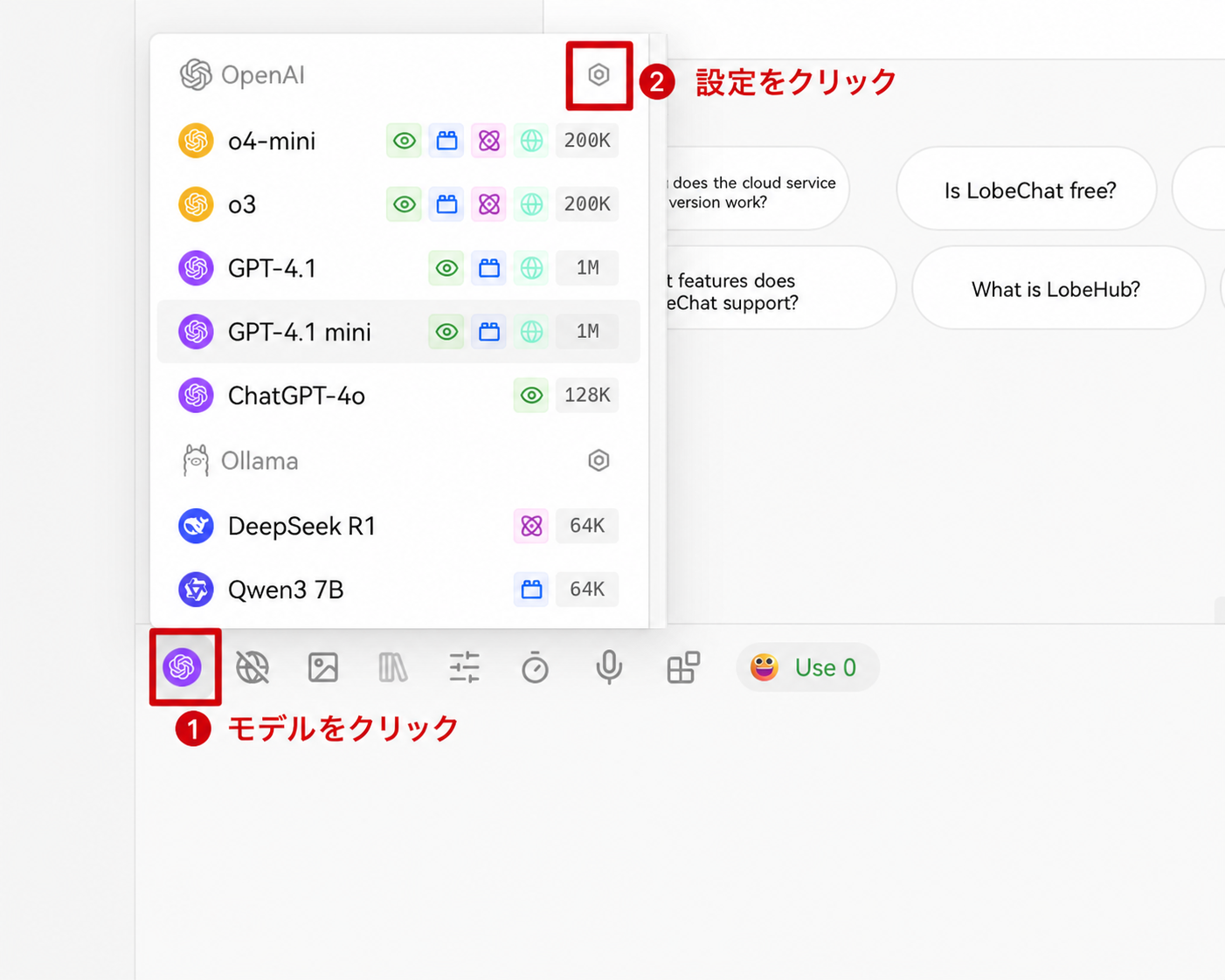Image resolution: width=1225 pixels, height=980 pixels.
Task: Click the o4-mini 200K context tag
Action: pyautogui.click(x=587, y=141)
